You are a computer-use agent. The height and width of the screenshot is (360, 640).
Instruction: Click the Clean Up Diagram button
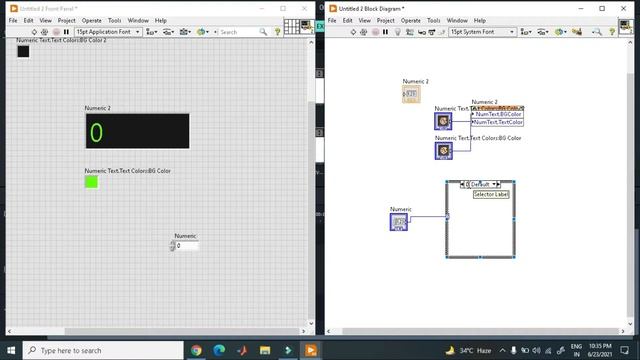(x=577, y=32)
